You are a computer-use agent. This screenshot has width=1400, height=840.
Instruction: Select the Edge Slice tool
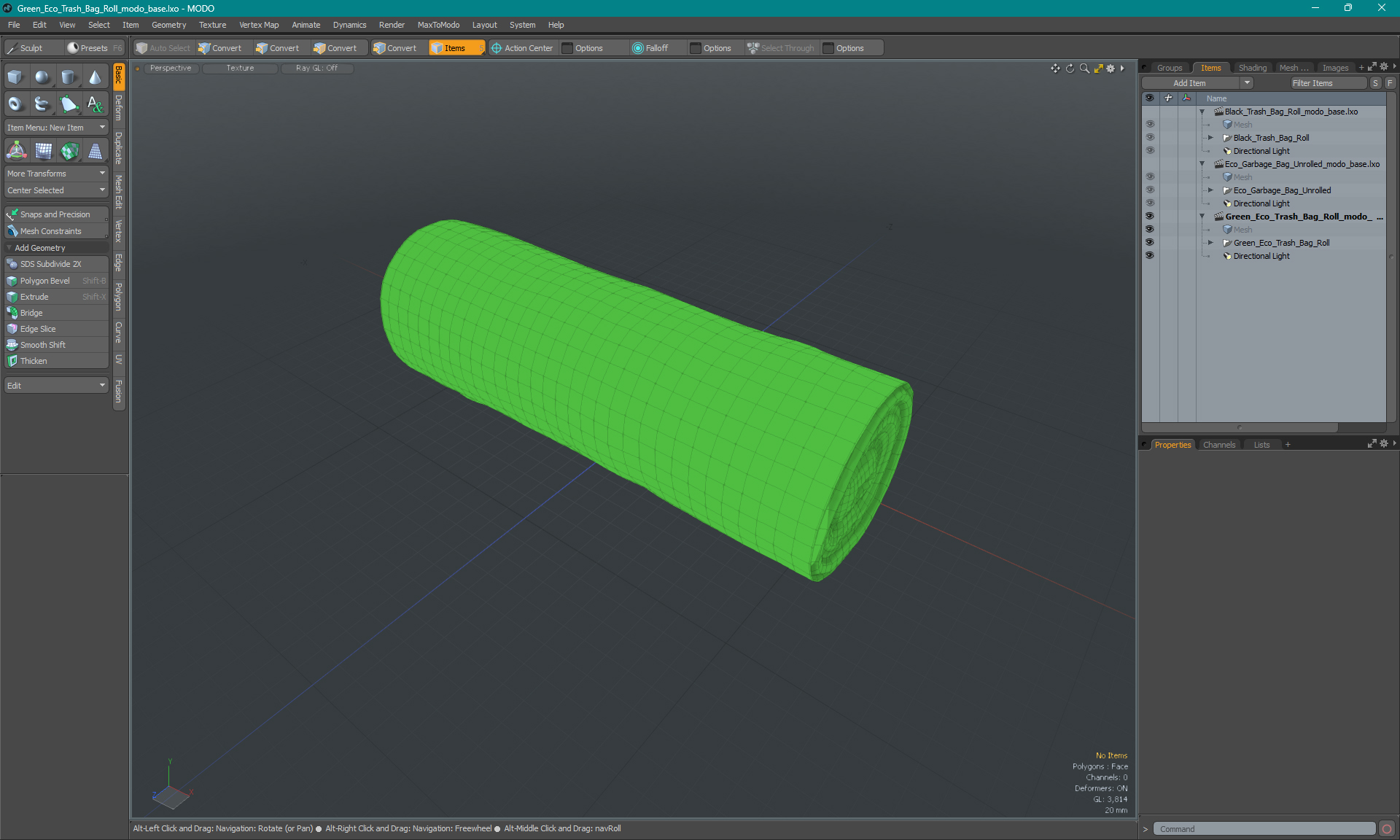[x=38, y=328]
